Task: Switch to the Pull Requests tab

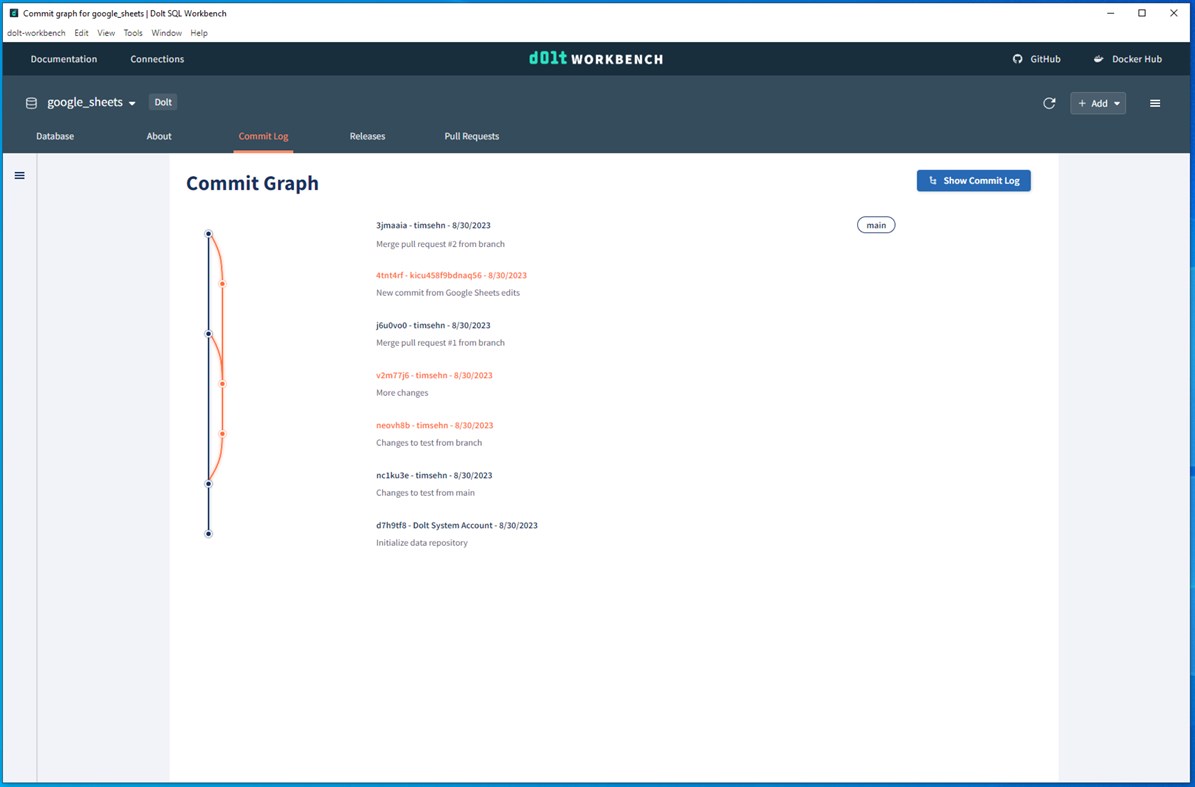Action: click(472, 136)
